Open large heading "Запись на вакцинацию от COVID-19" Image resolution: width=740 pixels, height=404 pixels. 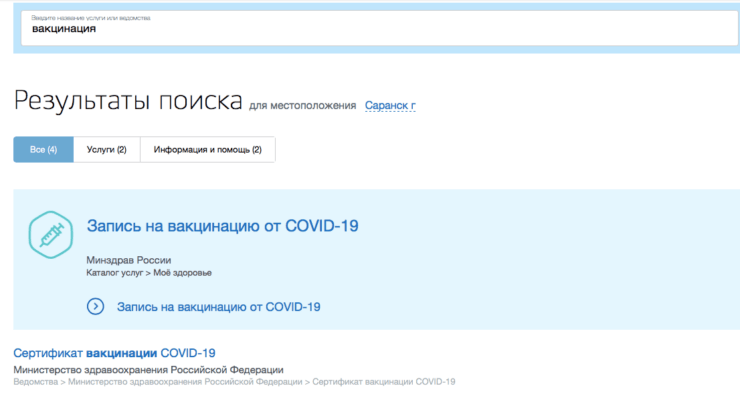point(223,226)
